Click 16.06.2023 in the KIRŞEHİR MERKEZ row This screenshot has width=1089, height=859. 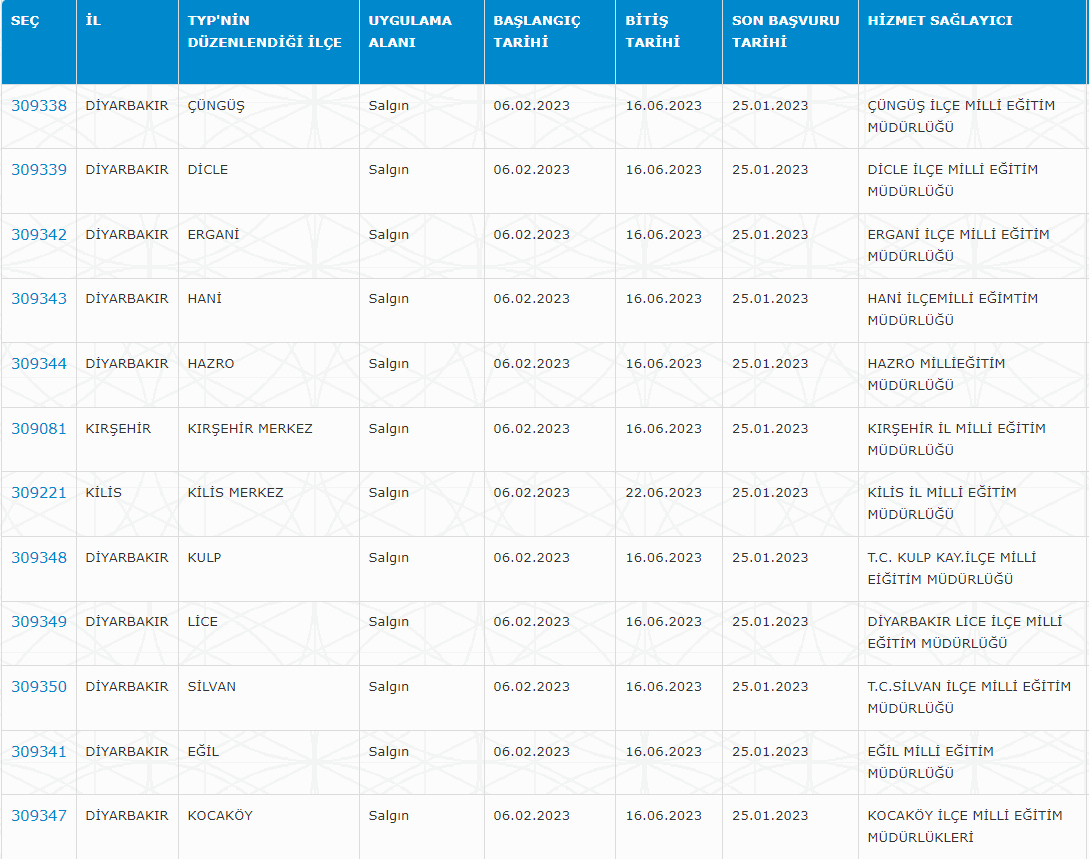pos(663,428)
